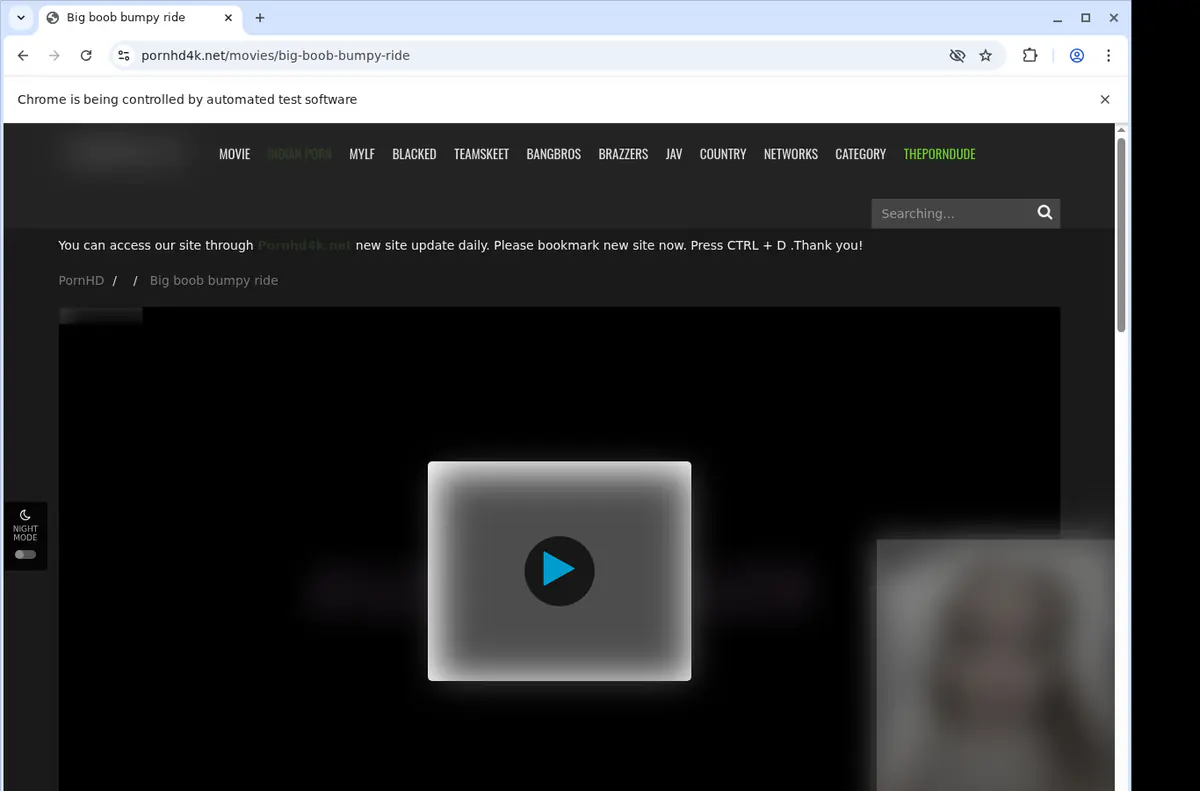The height and width of the screenshot is (791, 1200).
Task: Expand the NETWORKS nav menu
Action: [791, 154]
